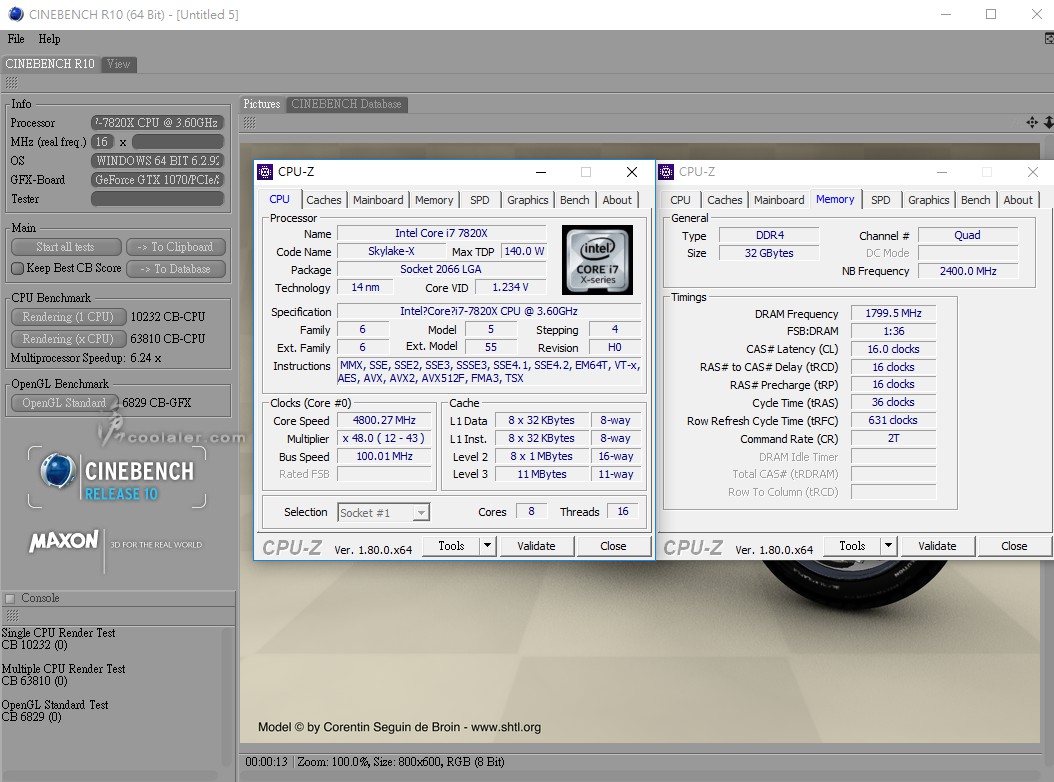Click the DRAM Frequency value 1799.5 MHz
Screen dimensions: 1054x782
(x=893, y=313)
